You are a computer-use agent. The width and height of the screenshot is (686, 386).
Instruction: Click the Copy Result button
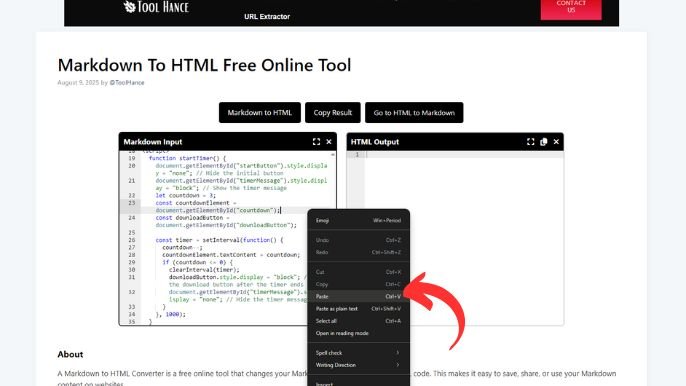tap(332, 112)
